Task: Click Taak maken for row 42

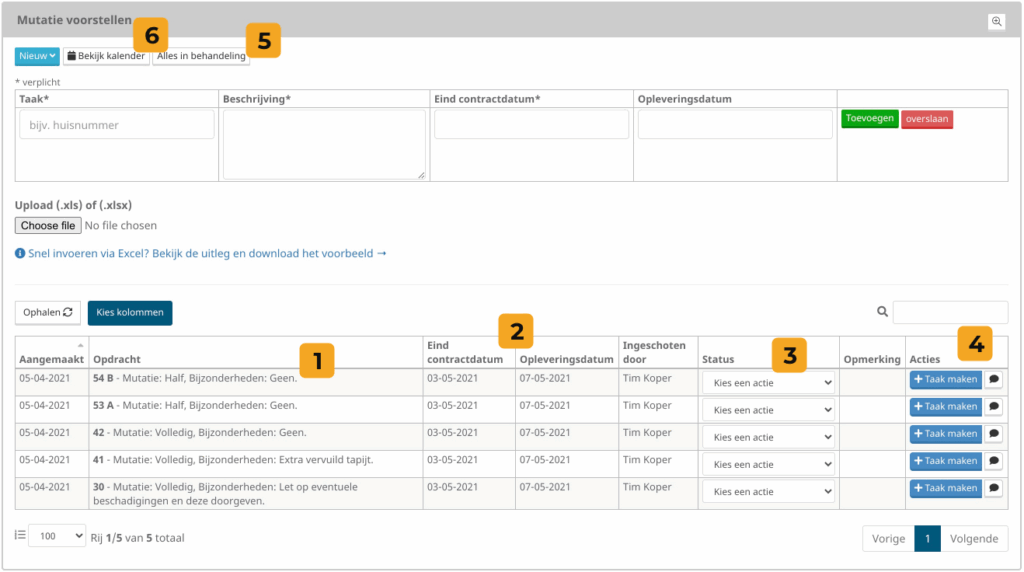Action: click(x=945, y=434)
